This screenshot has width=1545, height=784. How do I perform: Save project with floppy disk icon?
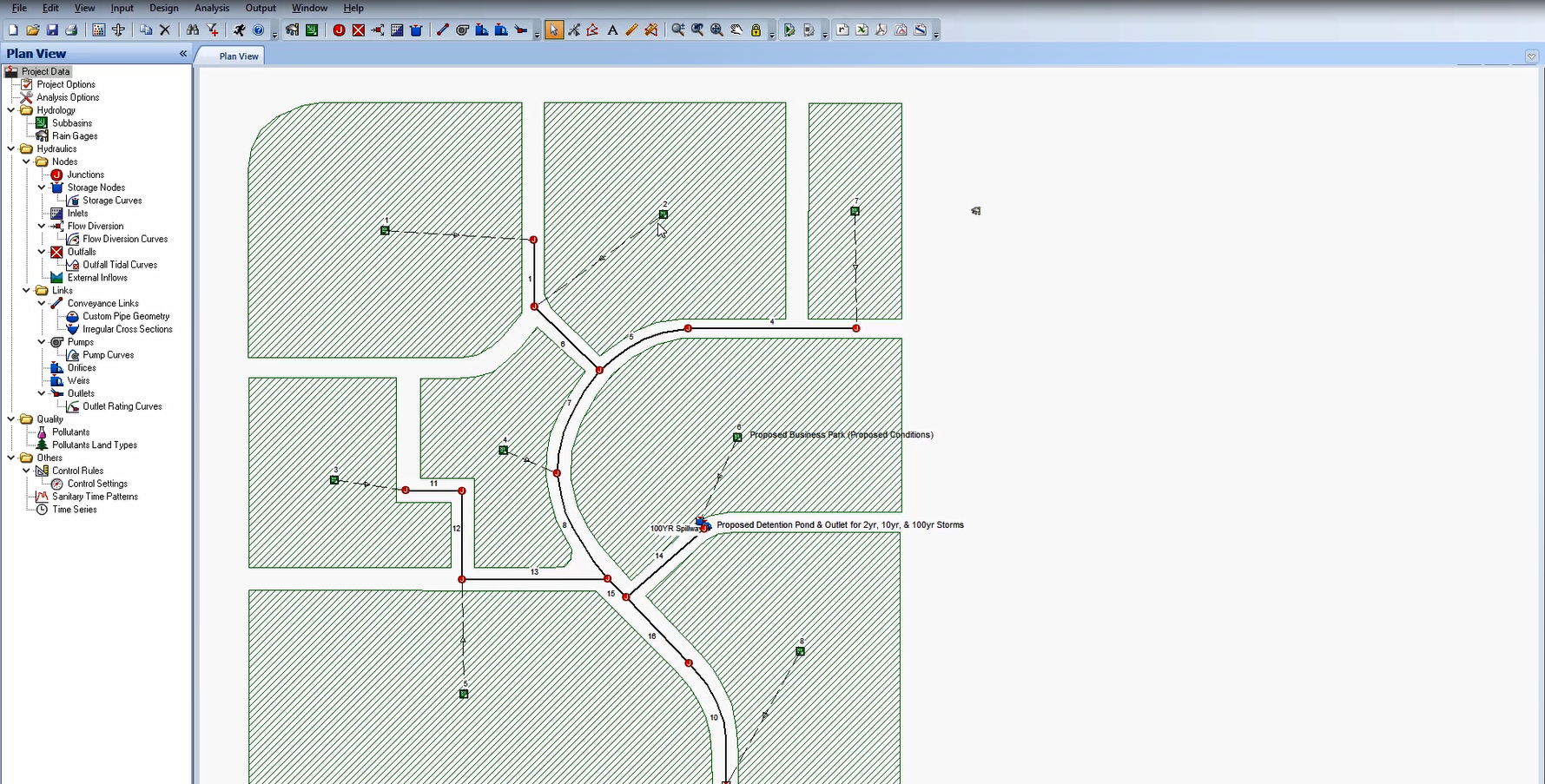(52, 30)
